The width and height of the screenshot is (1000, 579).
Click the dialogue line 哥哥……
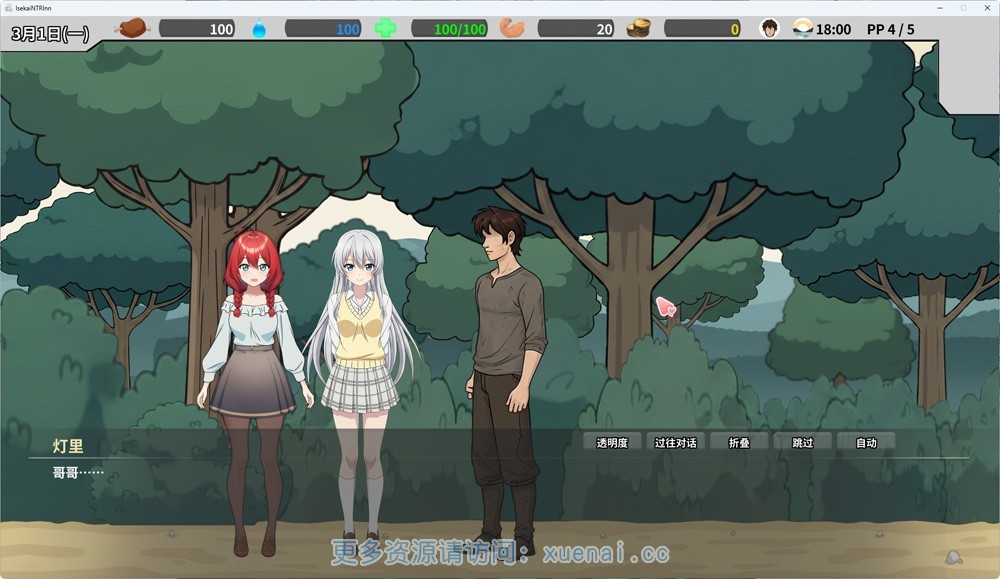click(x=78, y=473)
